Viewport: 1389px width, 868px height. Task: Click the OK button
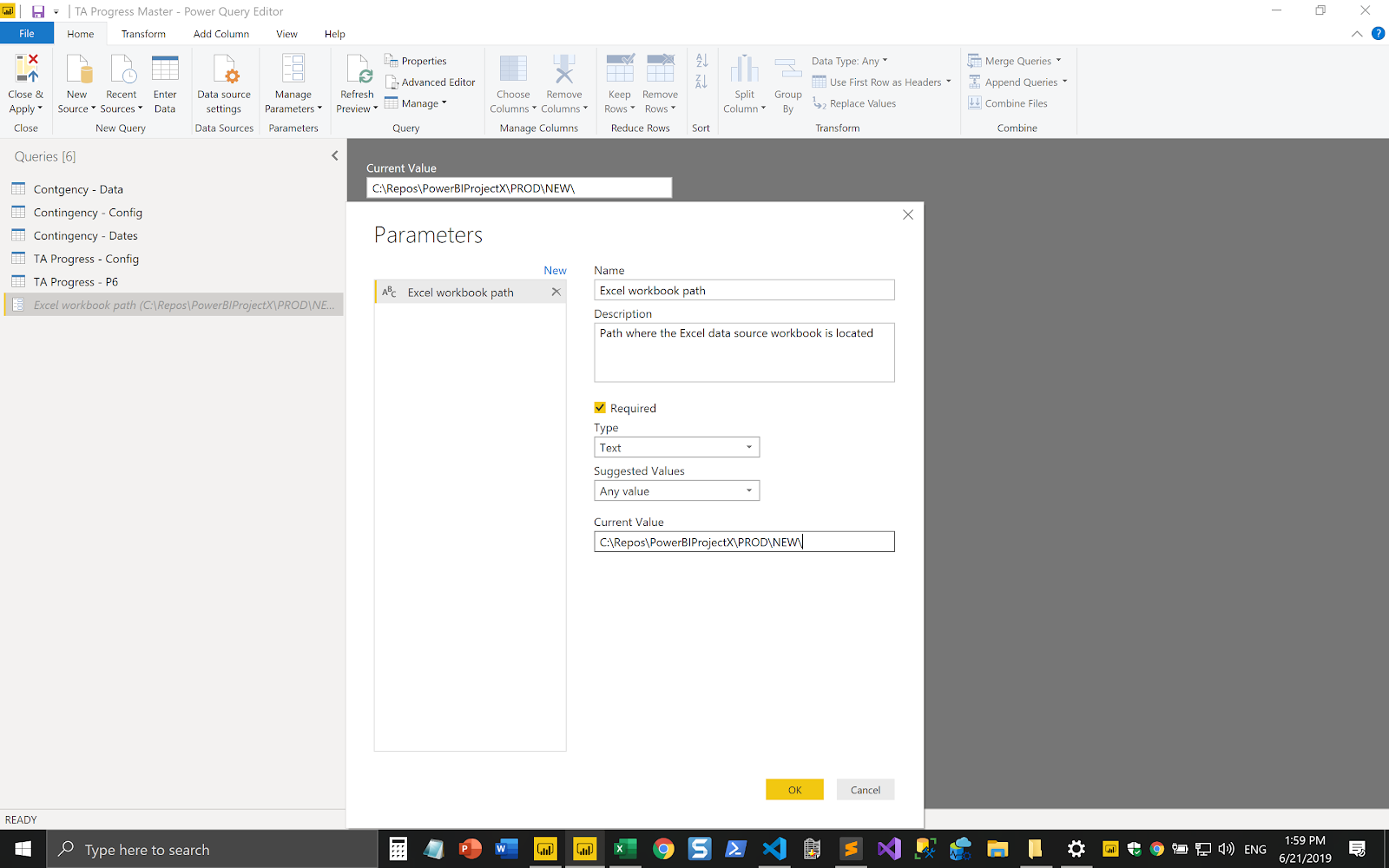[x=793, y=789]
